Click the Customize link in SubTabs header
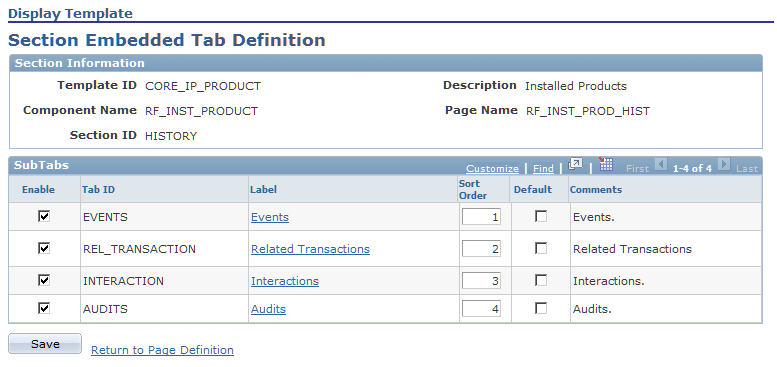Screen dimensions: 777x367 (x=492, y=168)
